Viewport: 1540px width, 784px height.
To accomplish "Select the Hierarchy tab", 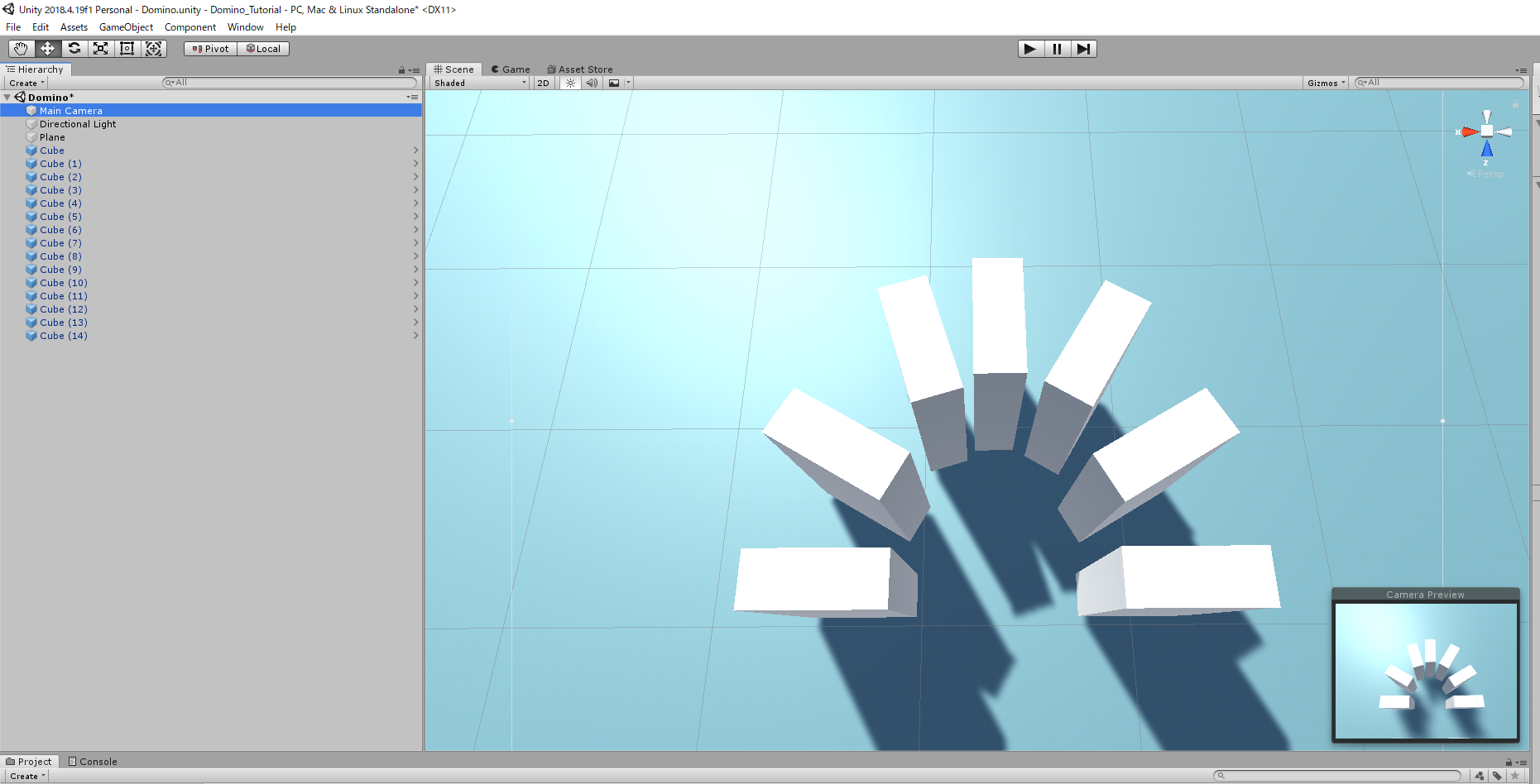I will (x=36, y=69).
